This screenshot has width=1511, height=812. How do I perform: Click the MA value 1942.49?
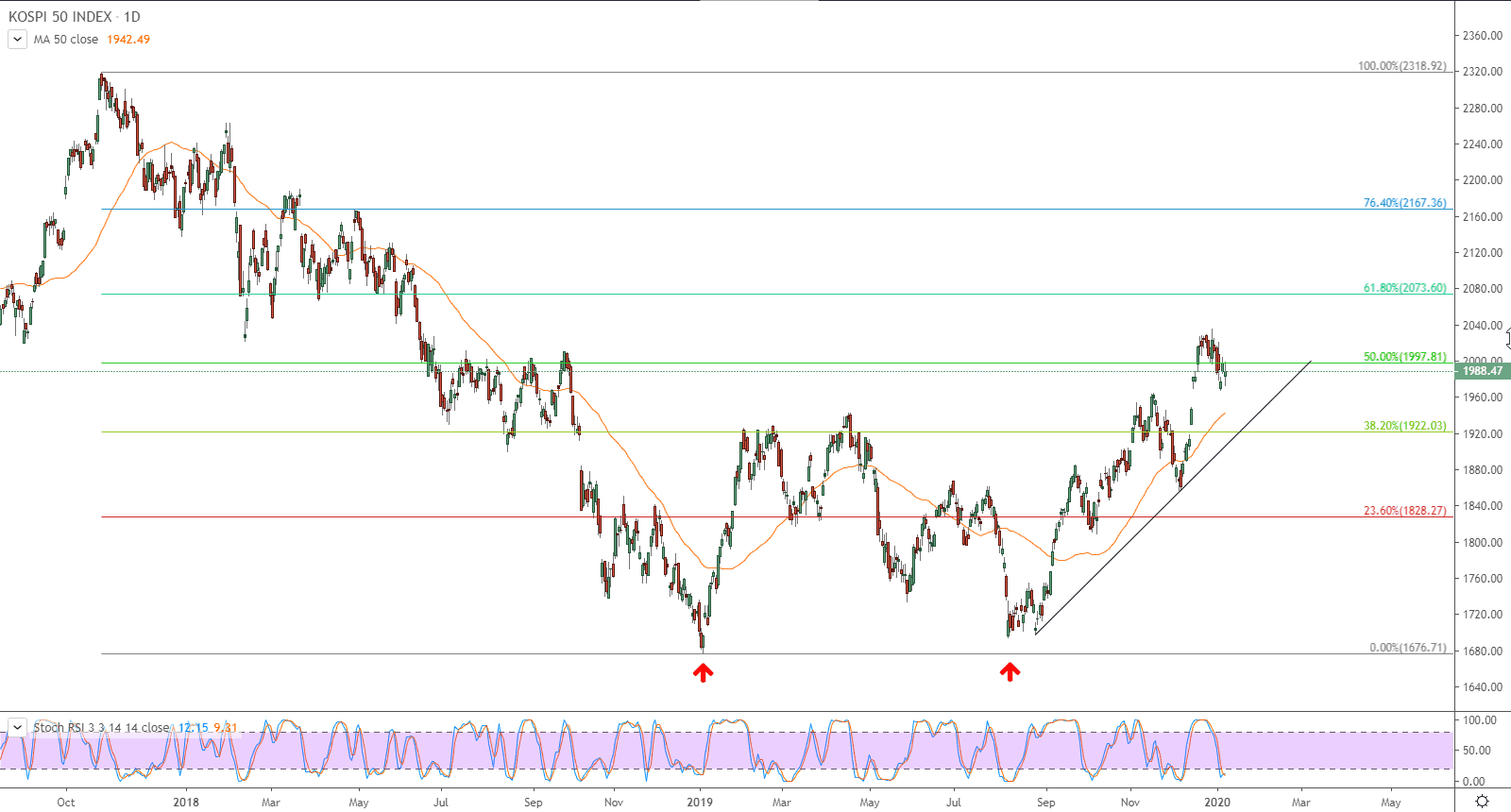click(x=128, y=40)
